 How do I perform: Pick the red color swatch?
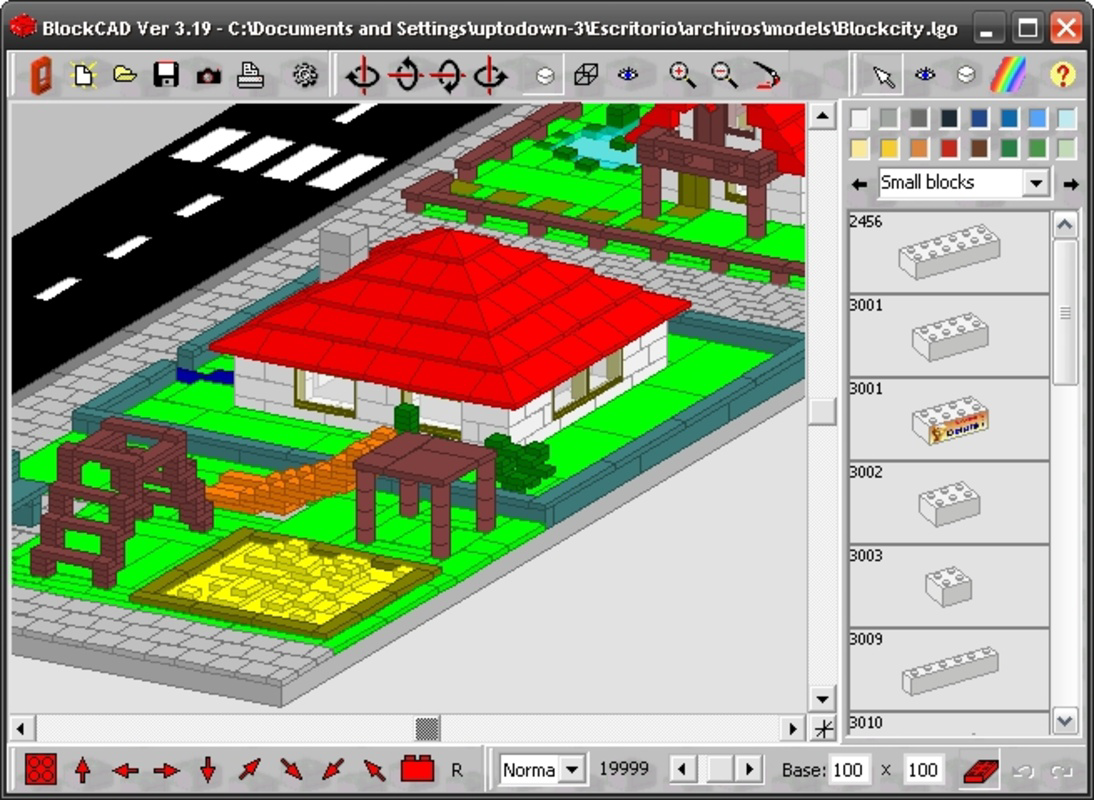pyautogui.click(x=950, y=148)
